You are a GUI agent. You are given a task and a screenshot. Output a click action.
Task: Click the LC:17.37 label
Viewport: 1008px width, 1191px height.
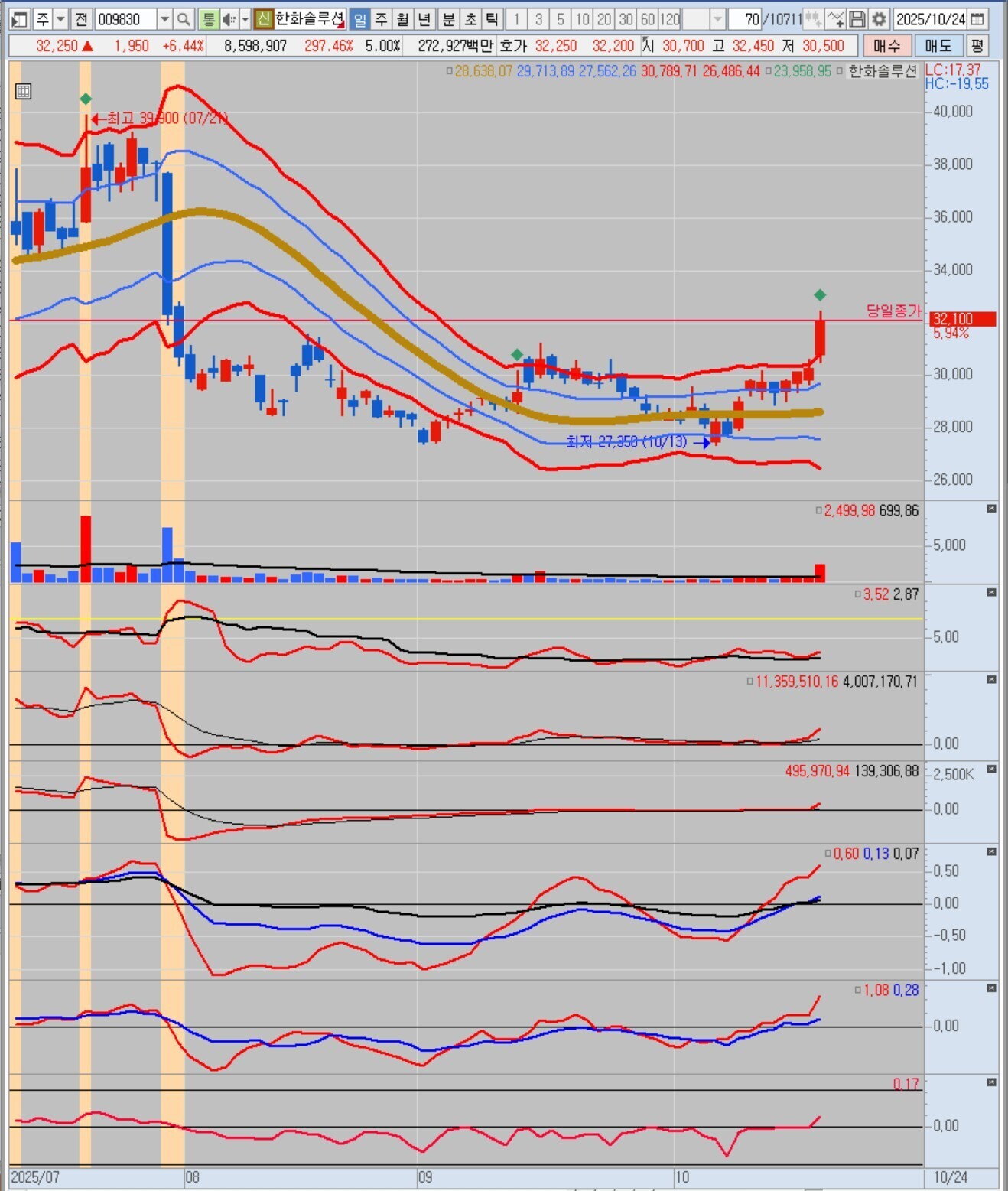point(952,70)
